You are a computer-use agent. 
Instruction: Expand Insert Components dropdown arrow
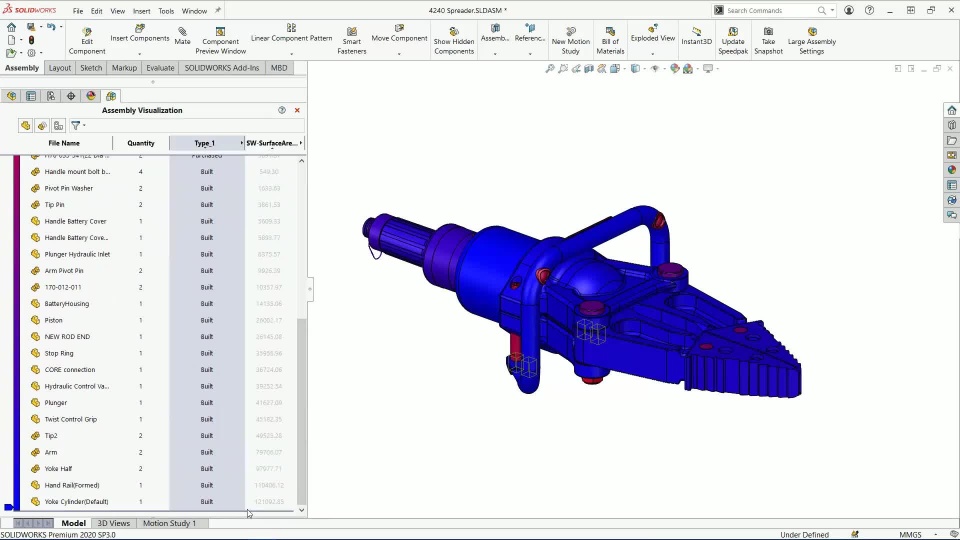coord(140,54)
